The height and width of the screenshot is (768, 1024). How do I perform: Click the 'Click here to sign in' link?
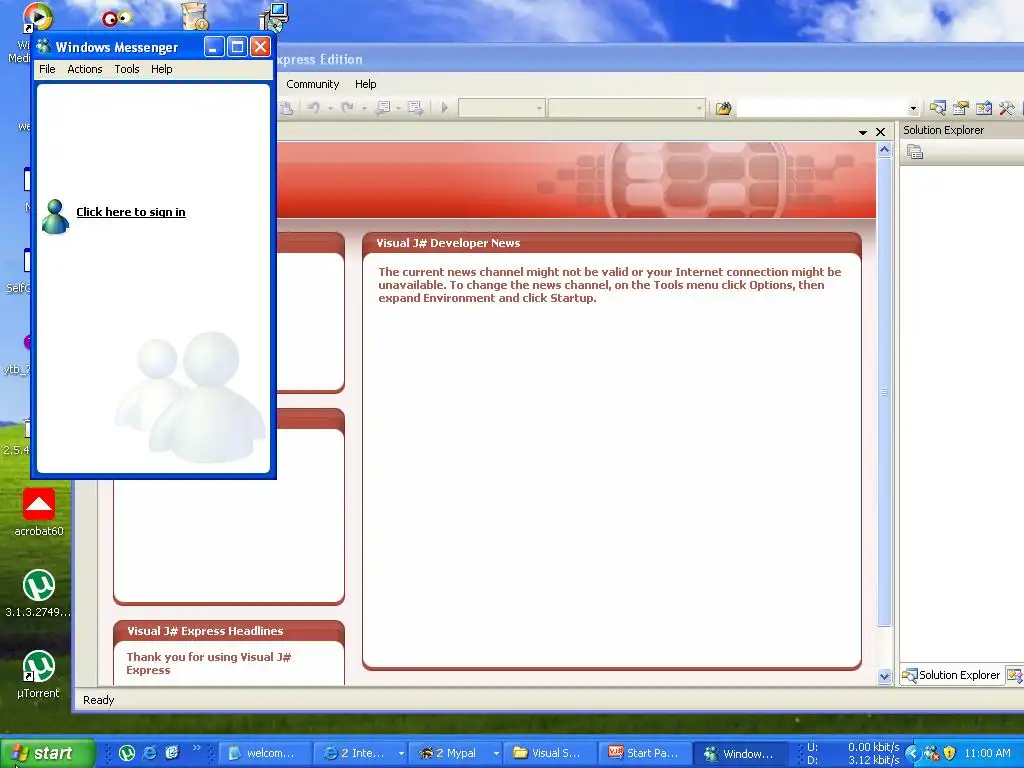coord(131,212)
